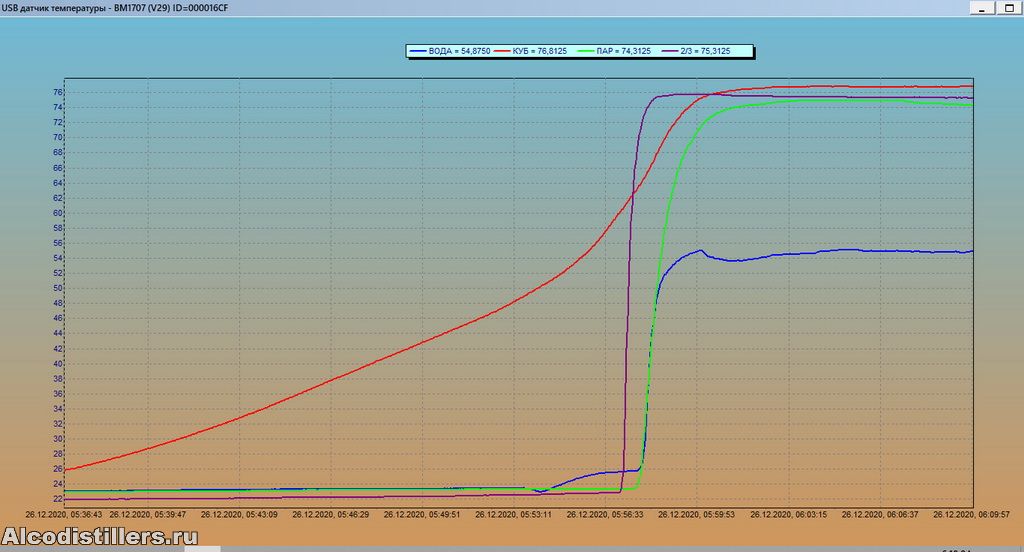This screenshot has width=1024, height=552.
Task: Click the Alcodistillers.ru watermark
Action: (99, 537)
